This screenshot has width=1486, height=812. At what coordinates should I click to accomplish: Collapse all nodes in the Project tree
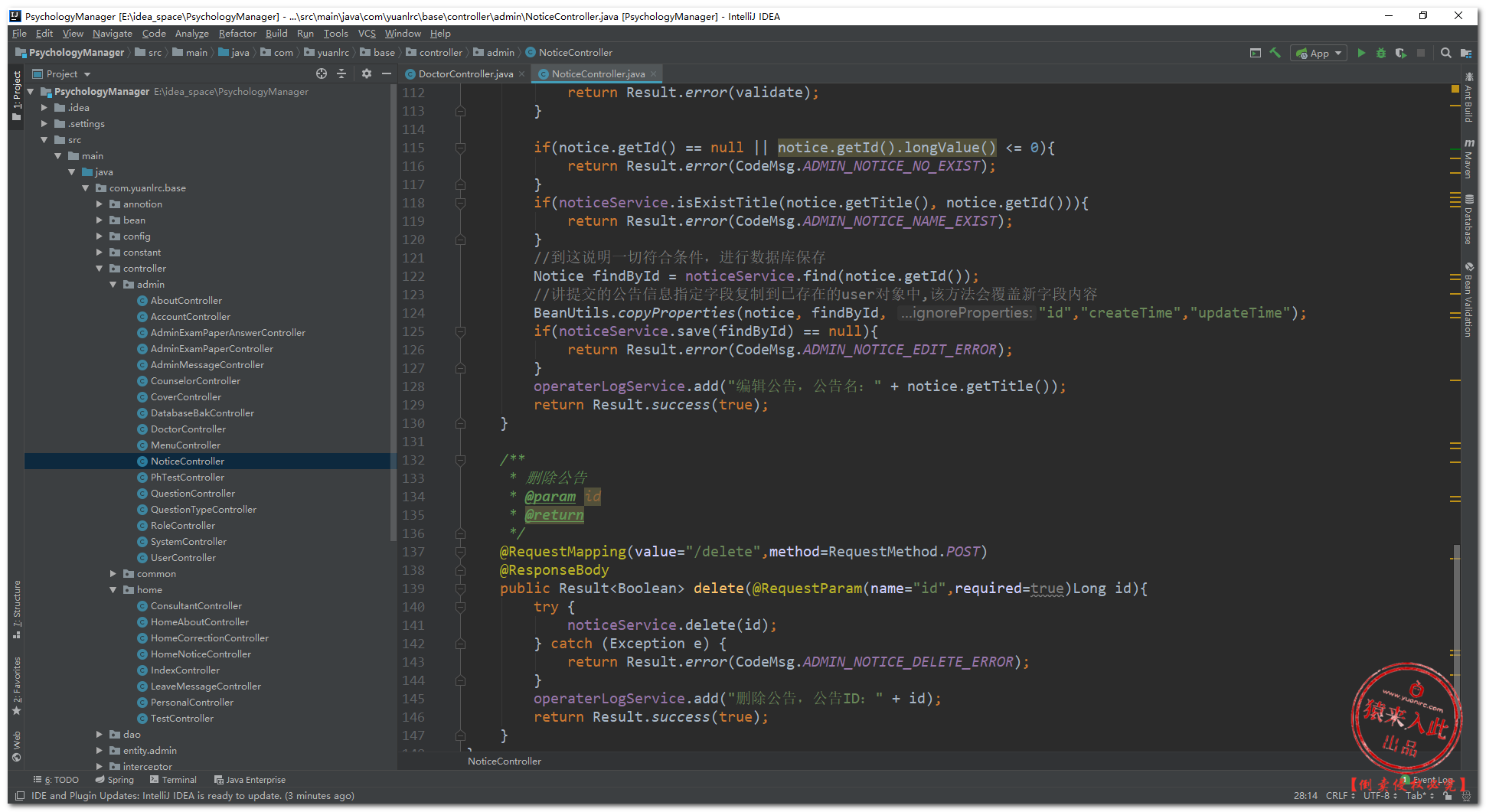tap(341, 73)
